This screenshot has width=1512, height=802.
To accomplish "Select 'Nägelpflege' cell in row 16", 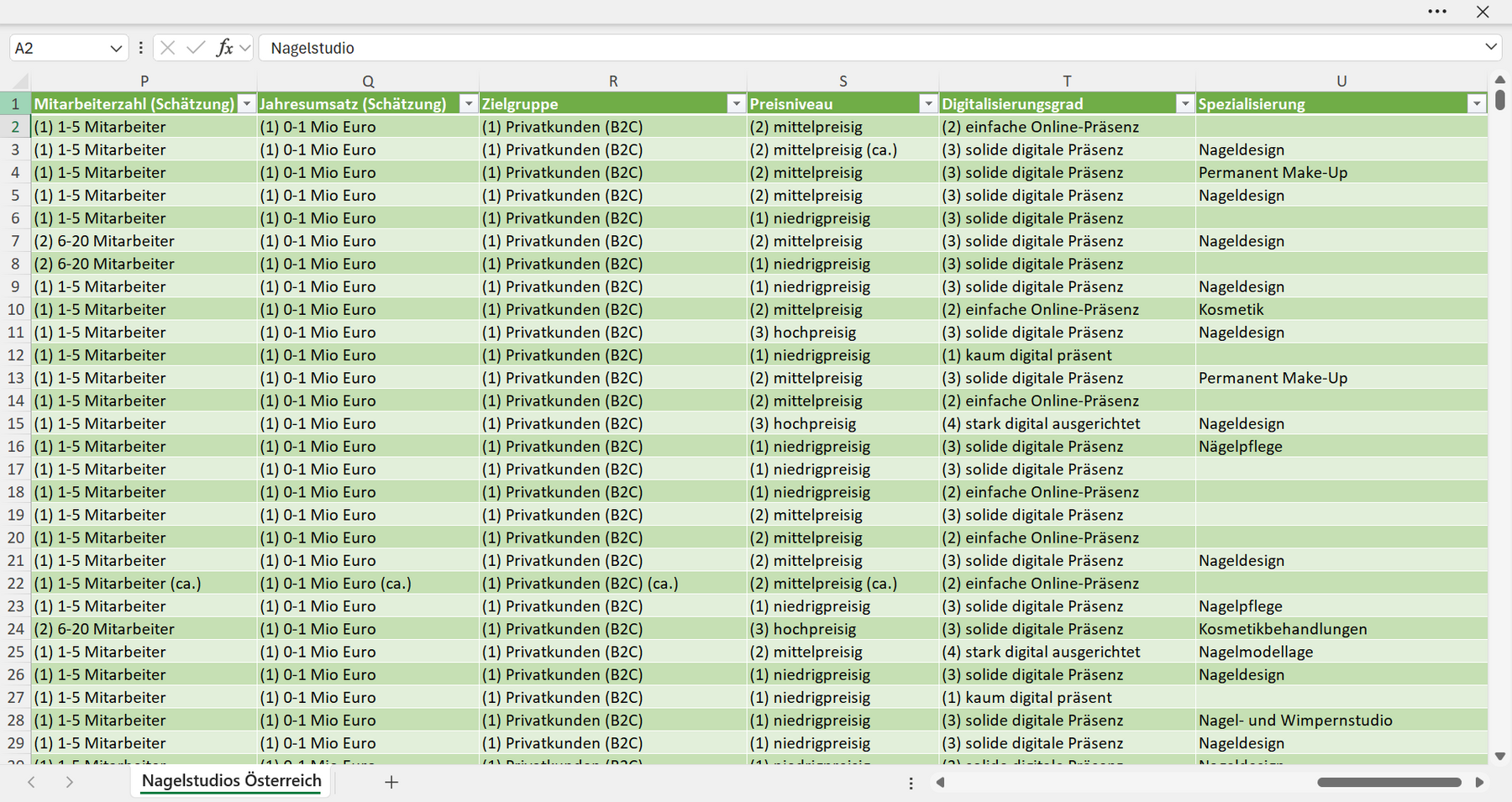I will click(x=1341, y=446).
